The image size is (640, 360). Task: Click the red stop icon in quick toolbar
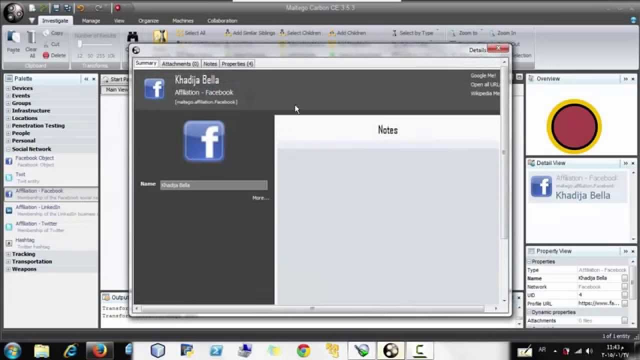[x=118, y=8]
